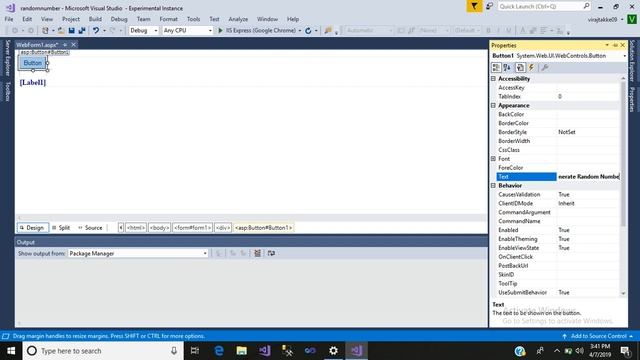640x360 pixels.
Task: Switch to Source view
Action: point(90,228)
